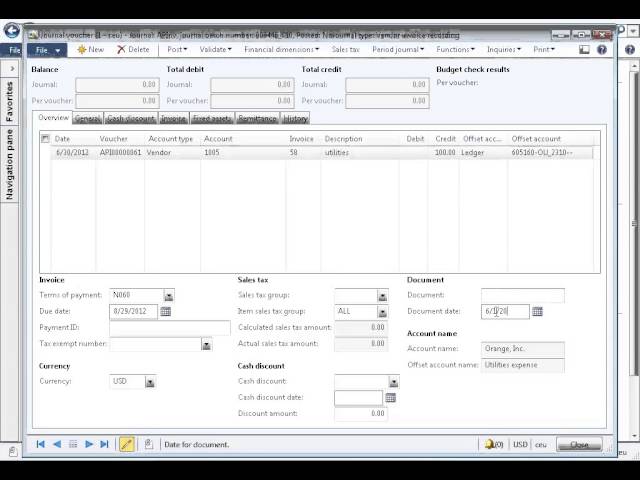This screenshot has width=640, height=480.
Task: Click the Vendor account type cell
Action: click(173, 153)
